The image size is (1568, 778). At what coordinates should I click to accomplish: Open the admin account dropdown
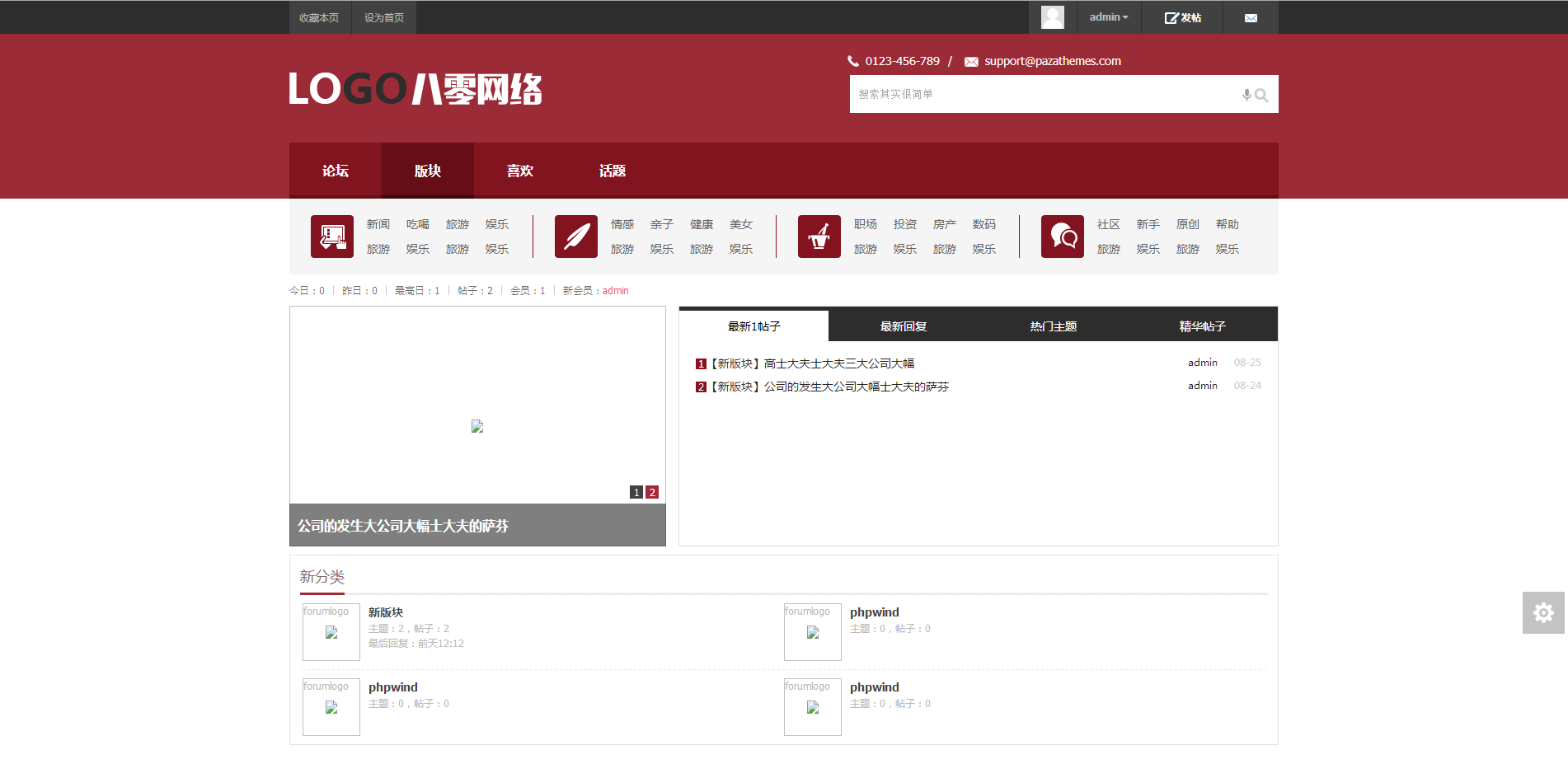1109,17
